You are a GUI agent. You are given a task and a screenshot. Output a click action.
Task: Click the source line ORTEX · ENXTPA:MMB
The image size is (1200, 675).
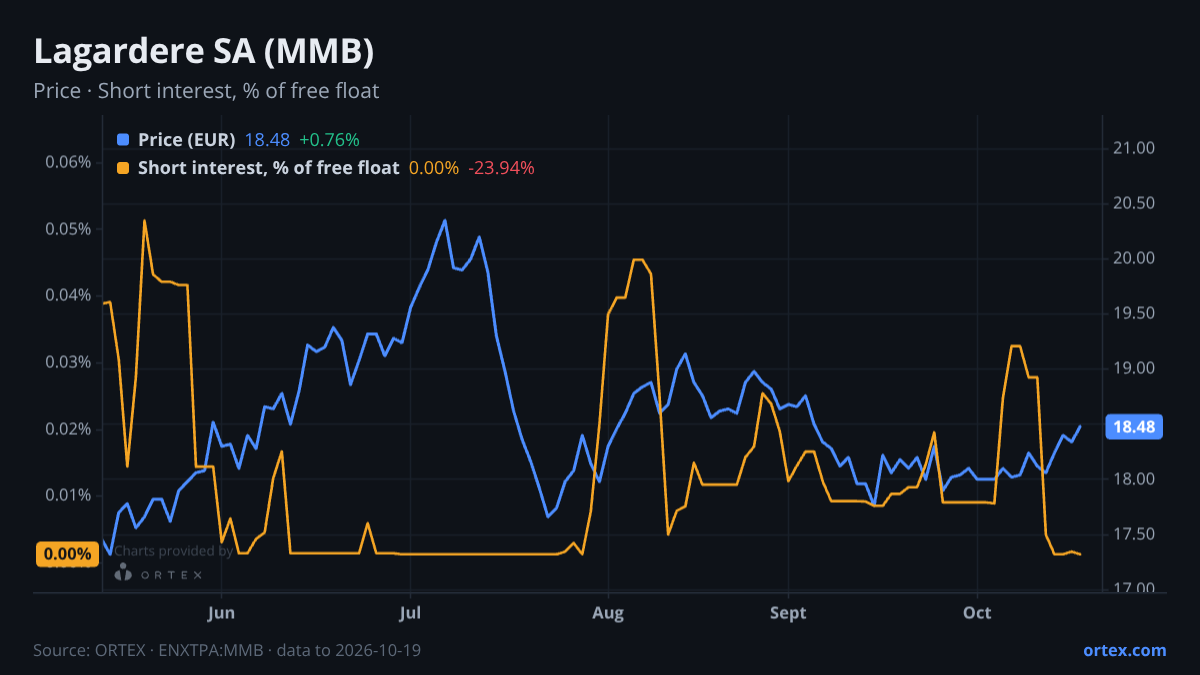point(227,651)
